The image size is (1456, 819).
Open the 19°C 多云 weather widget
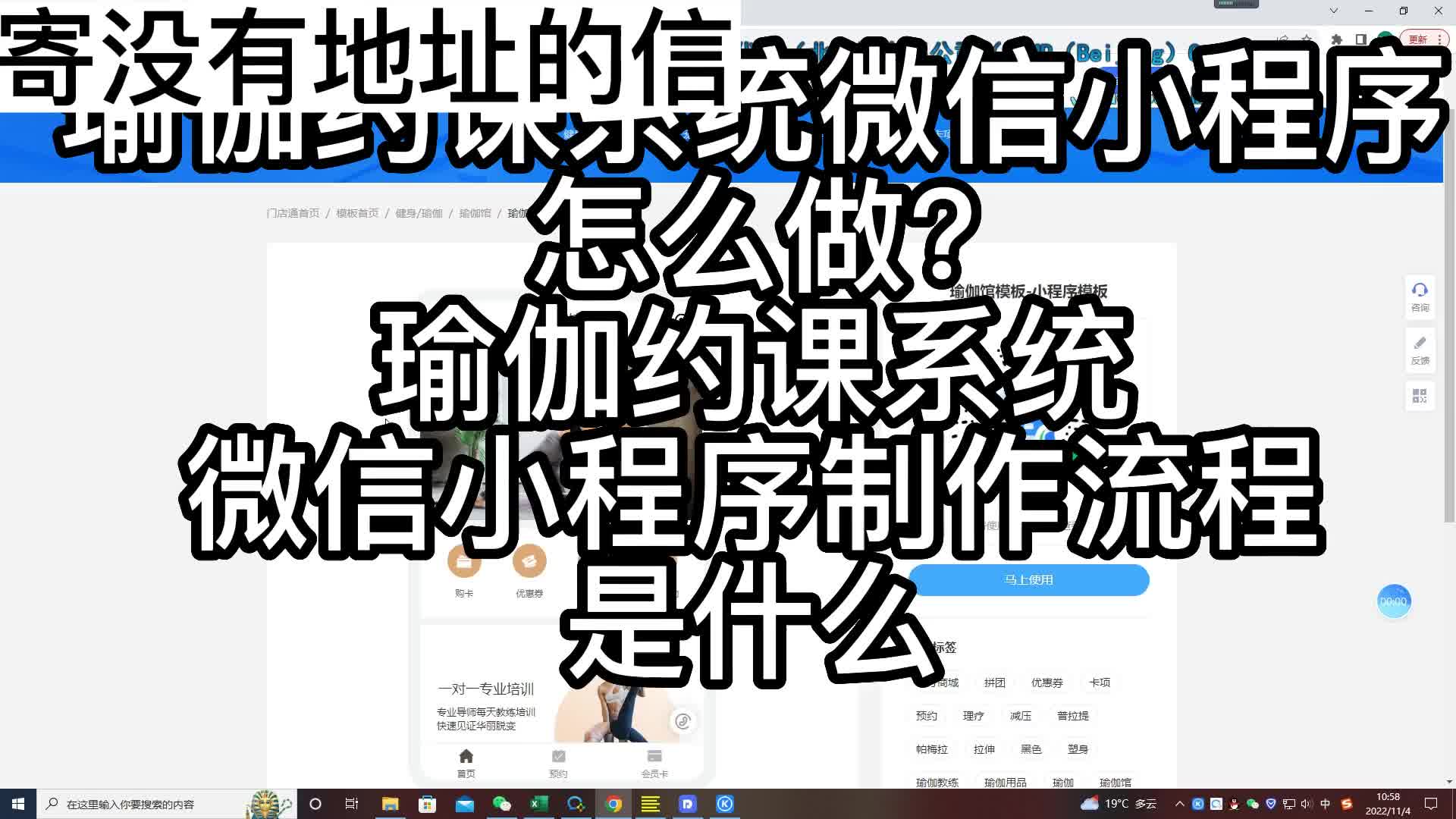(1119, 804)
